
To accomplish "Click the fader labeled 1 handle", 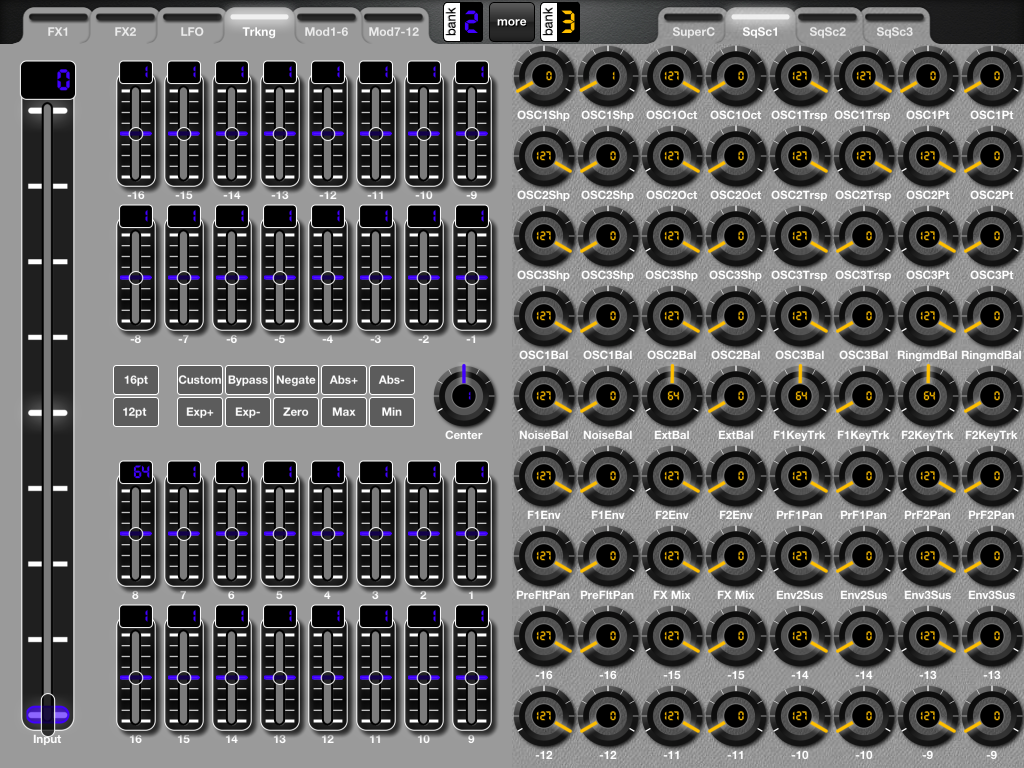I will click(472, 534).
